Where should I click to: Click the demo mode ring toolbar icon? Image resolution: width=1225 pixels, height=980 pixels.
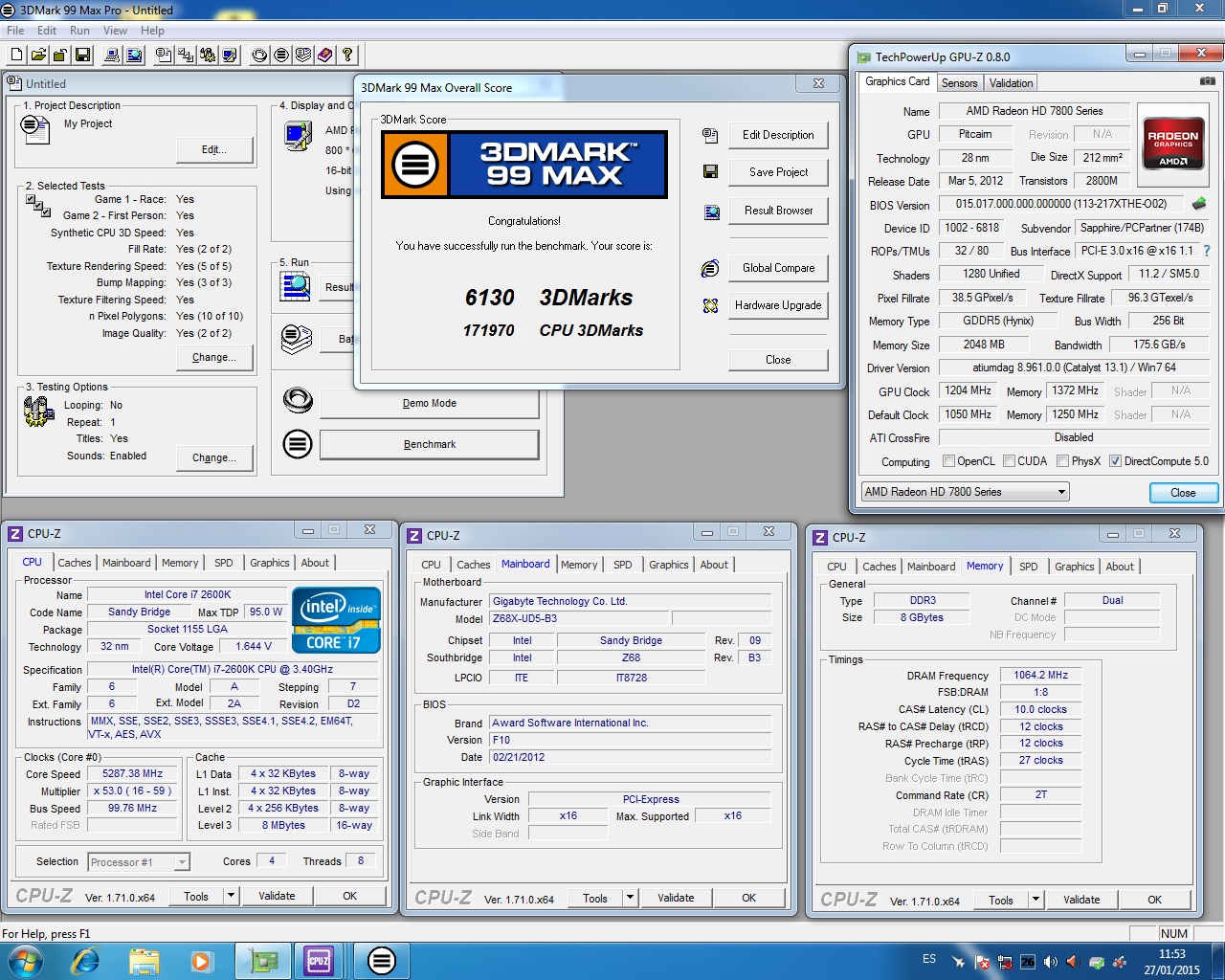[x=259, y=55]
